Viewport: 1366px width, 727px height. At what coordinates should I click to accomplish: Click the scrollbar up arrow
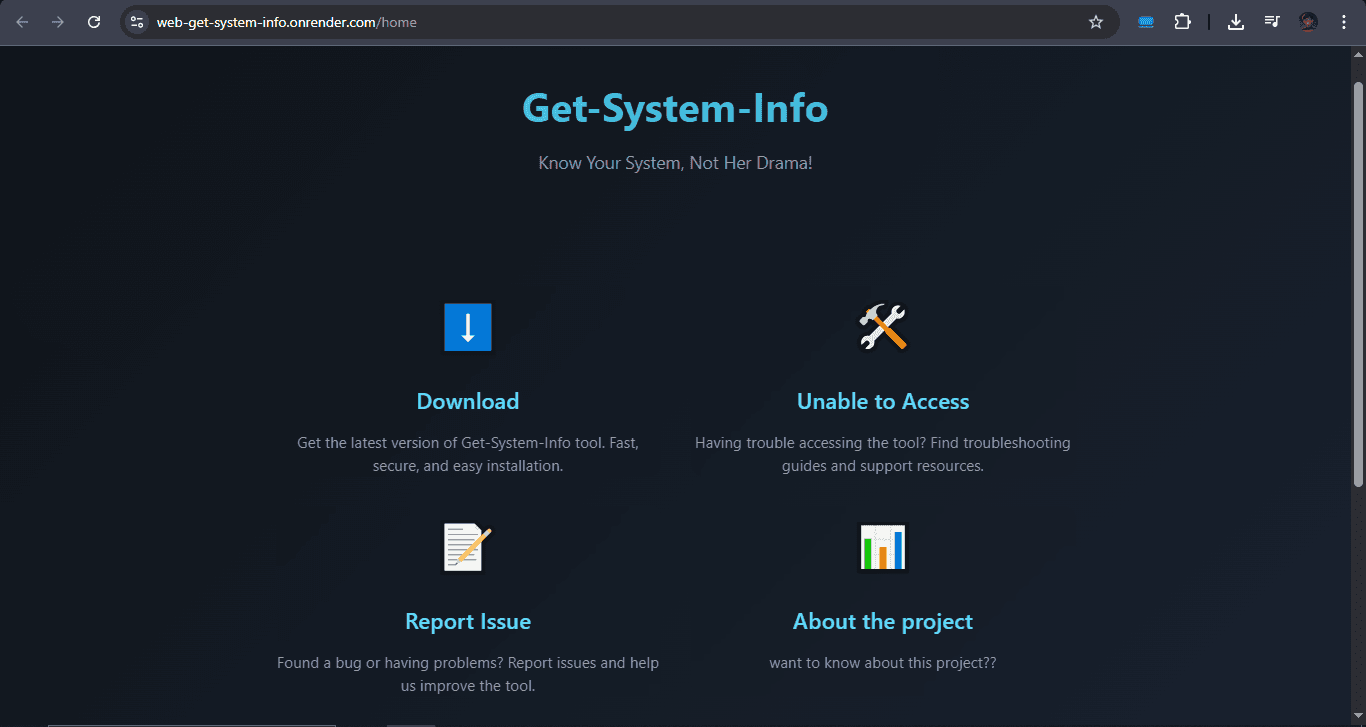pos(1358,54)
